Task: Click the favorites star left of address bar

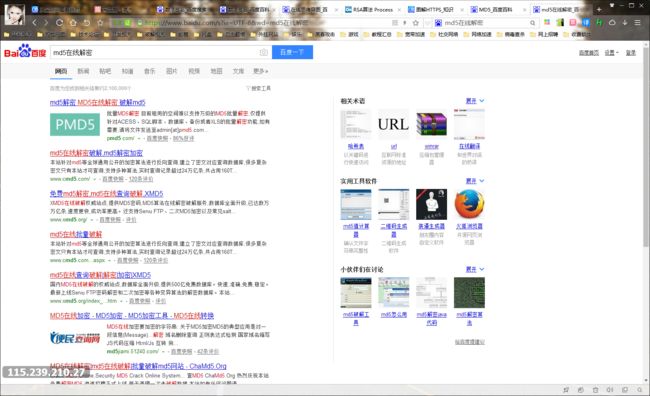Action: click(100, 23)
